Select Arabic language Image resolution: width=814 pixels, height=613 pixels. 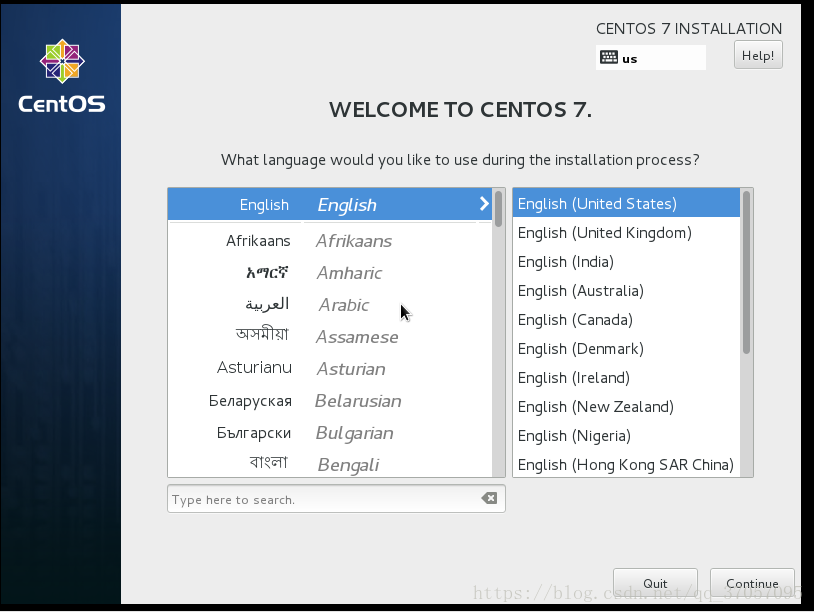click(330, 305)
